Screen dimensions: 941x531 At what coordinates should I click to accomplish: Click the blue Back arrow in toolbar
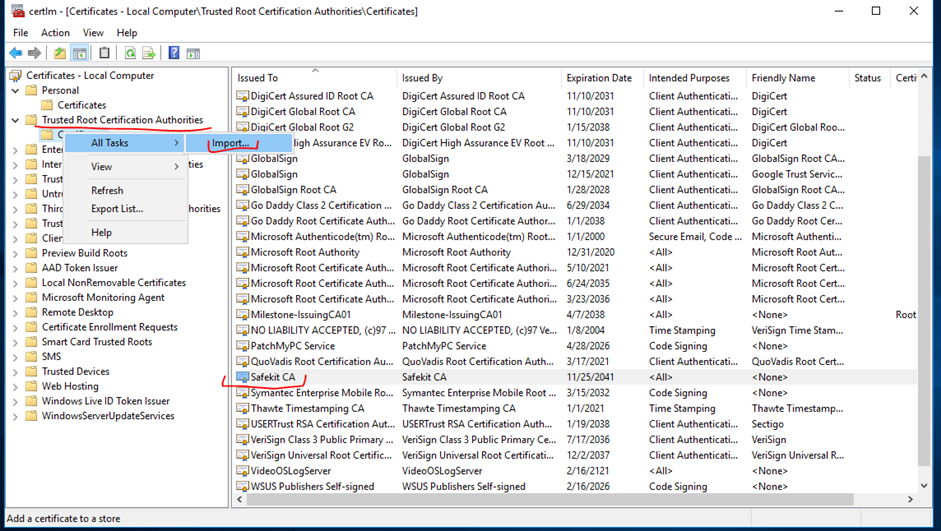pyautogui.click(x=16, y=53)
